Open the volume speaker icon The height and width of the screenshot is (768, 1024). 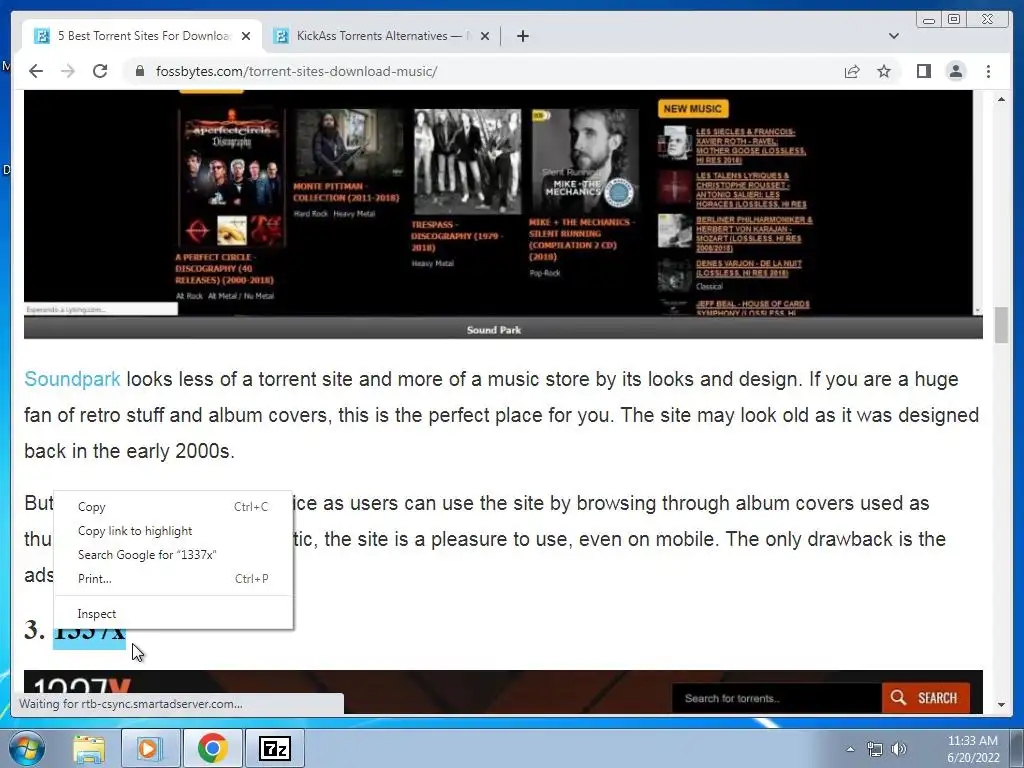899,749
